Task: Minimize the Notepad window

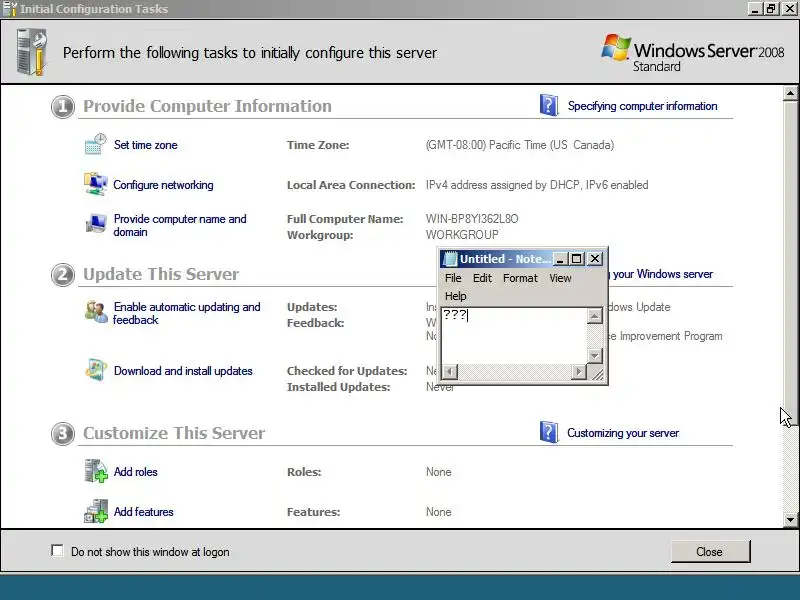Action: pos(560,259)
